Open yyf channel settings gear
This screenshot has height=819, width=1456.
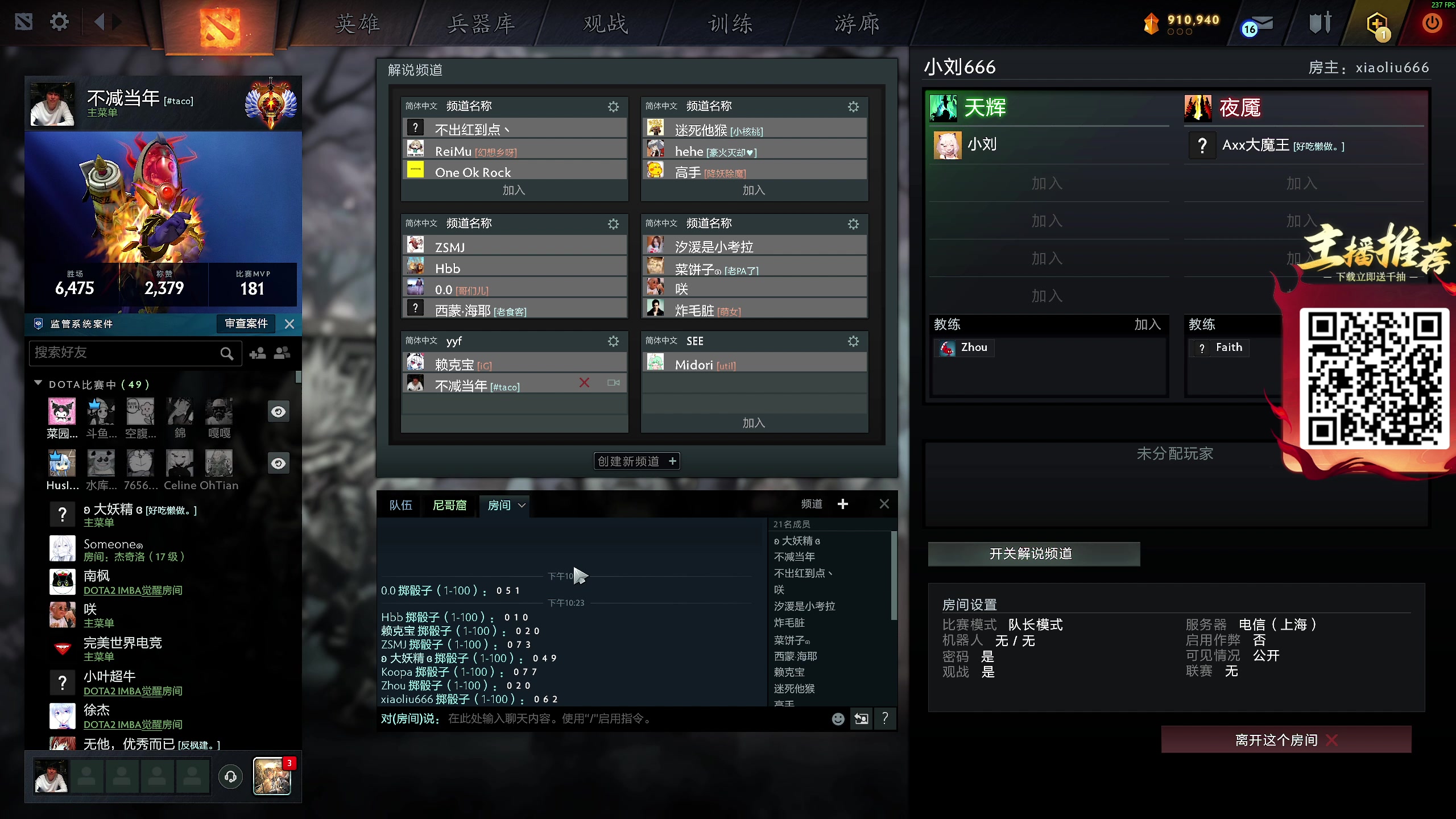point(613,341)
